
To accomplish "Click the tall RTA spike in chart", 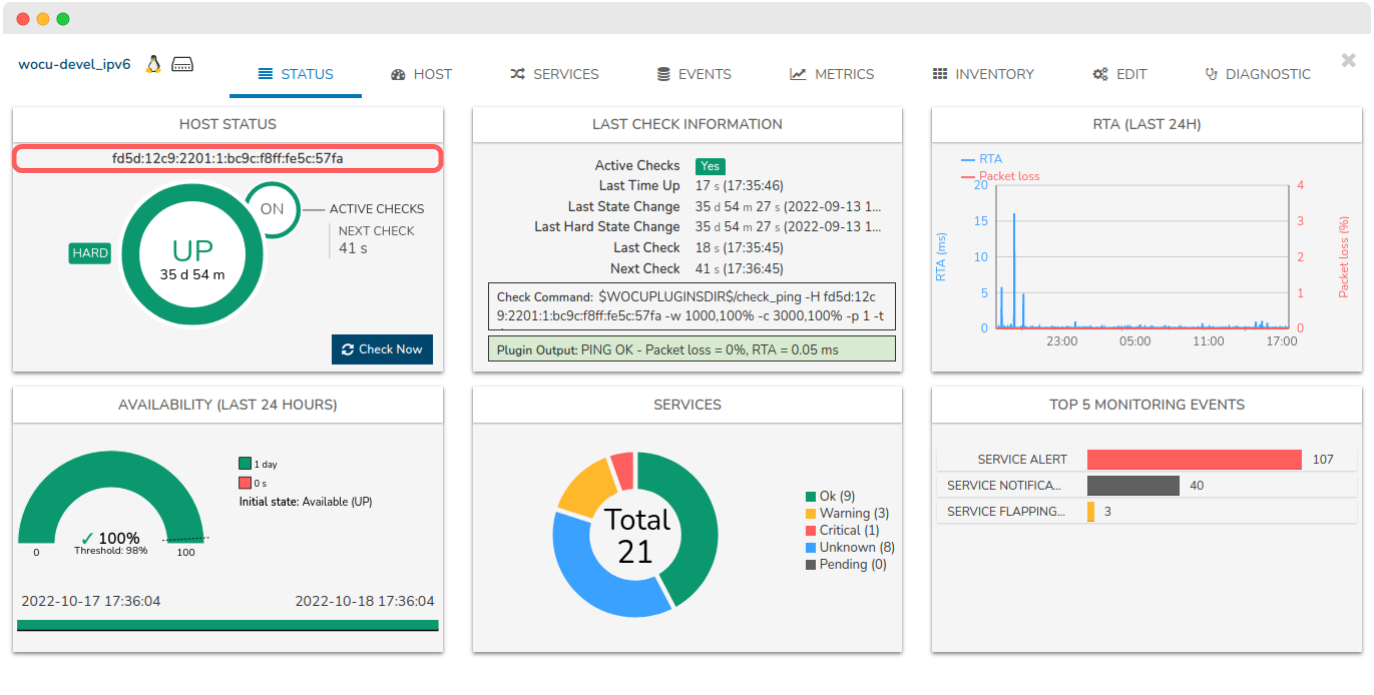I will pos(1014,270).
